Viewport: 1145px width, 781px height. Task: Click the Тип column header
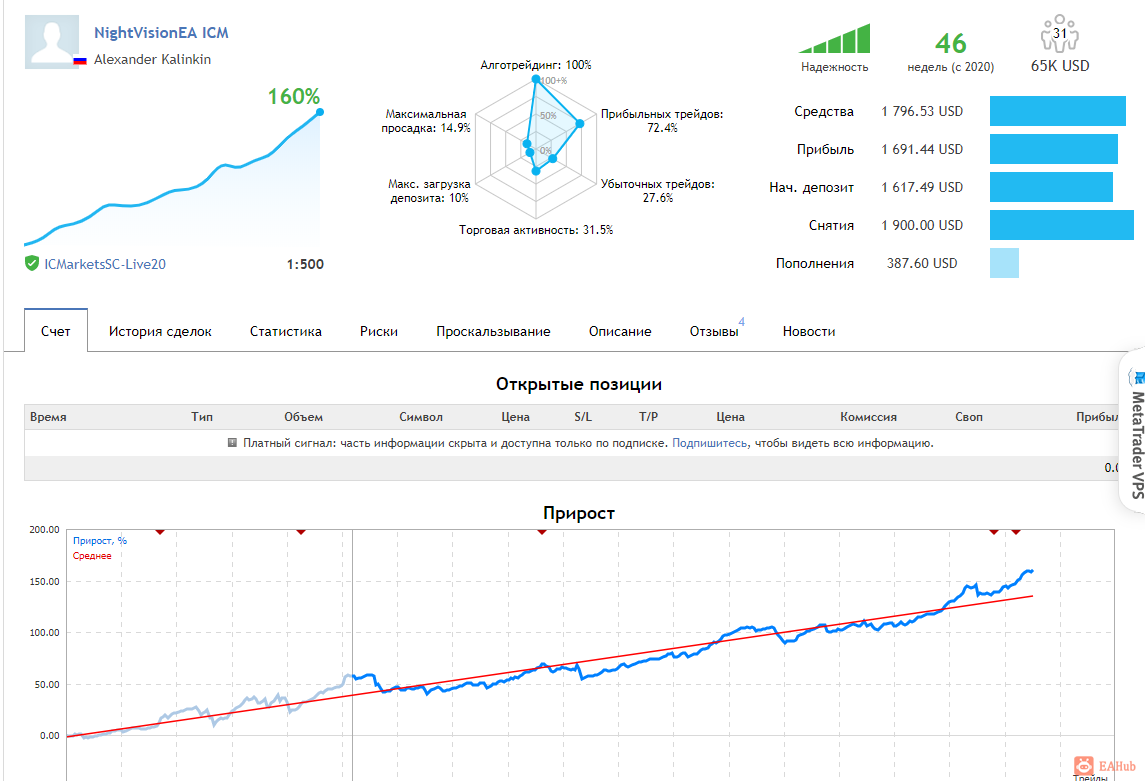202,417
